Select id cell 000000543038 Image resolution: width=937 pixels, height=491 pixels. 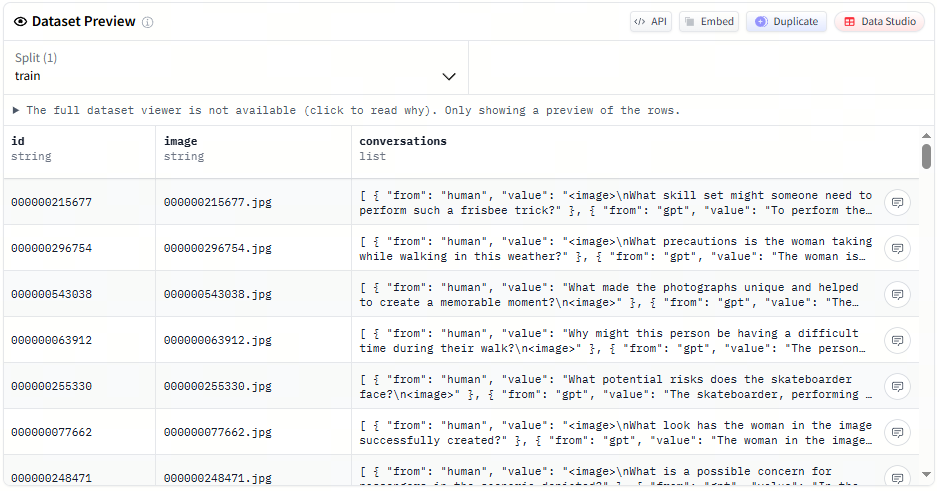pos(79,294)
